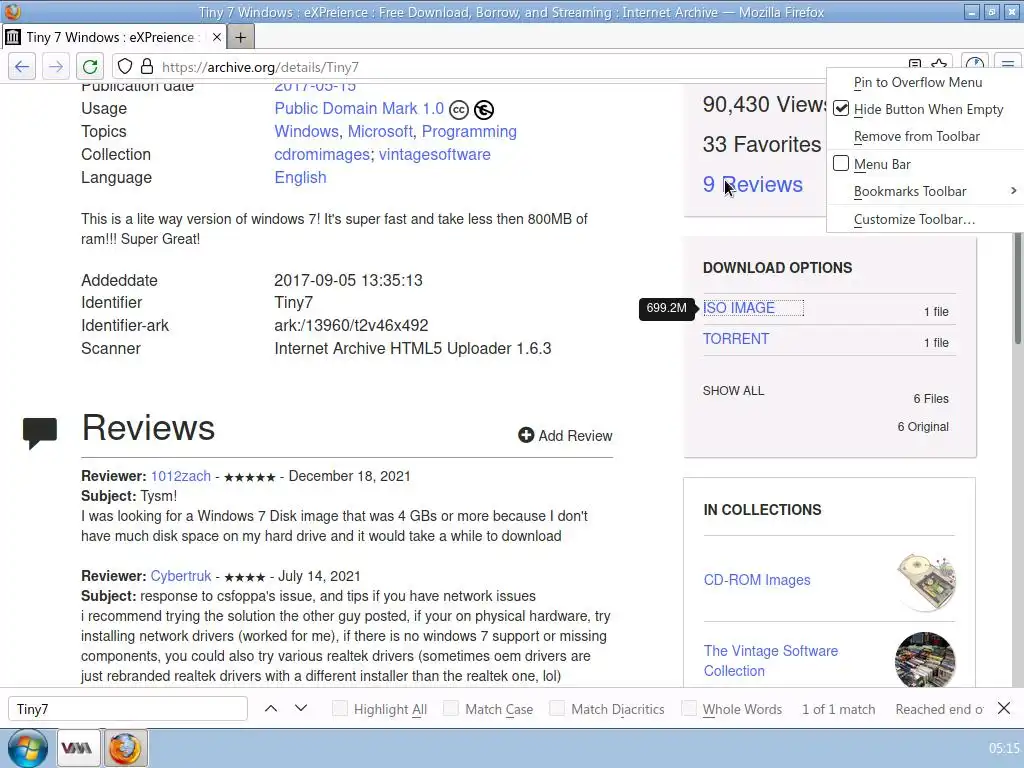Open the cdromimages collection link
1024x768 pixels.
323,154
